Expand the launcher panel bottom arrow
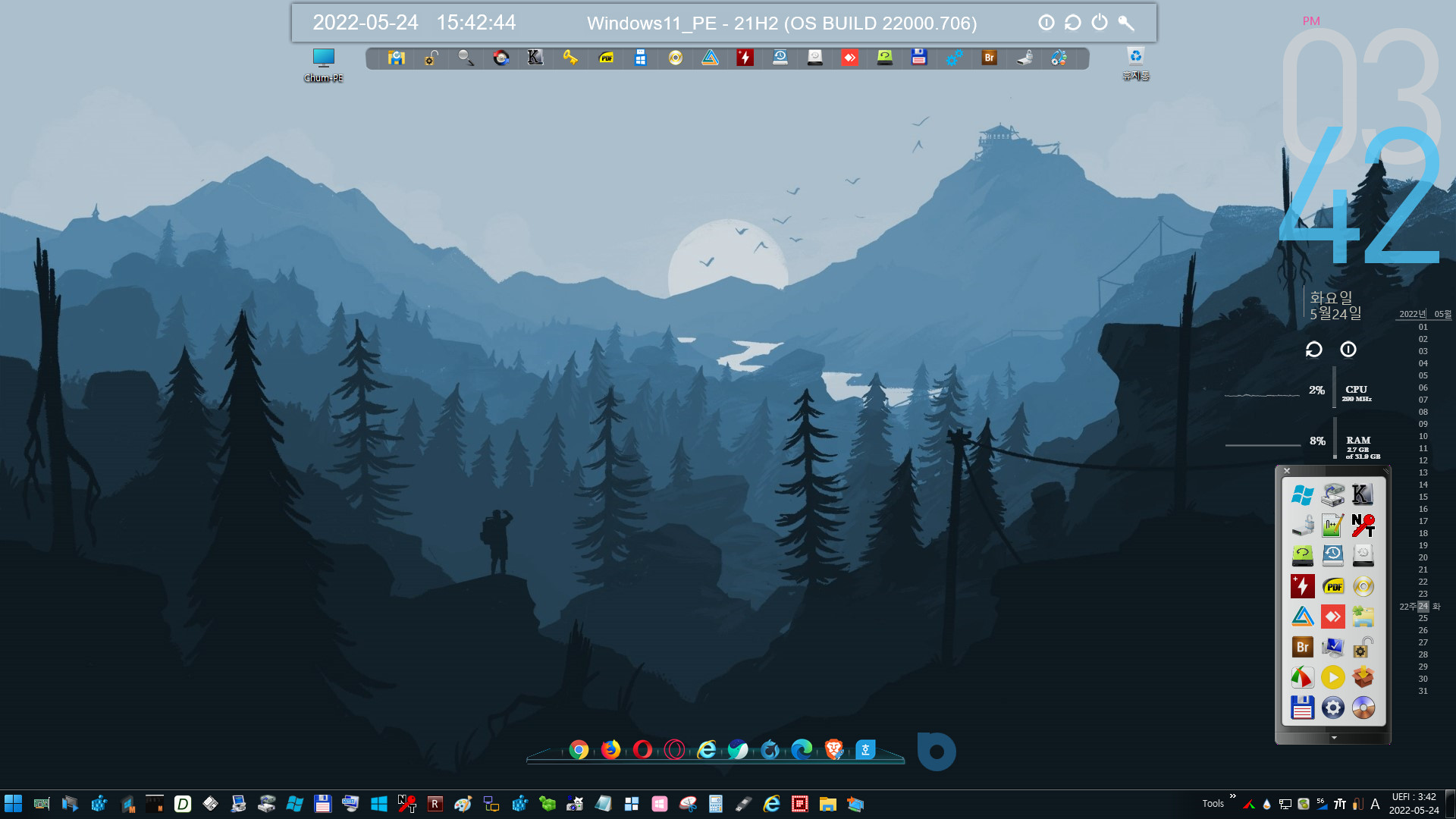 (1334, 738)
